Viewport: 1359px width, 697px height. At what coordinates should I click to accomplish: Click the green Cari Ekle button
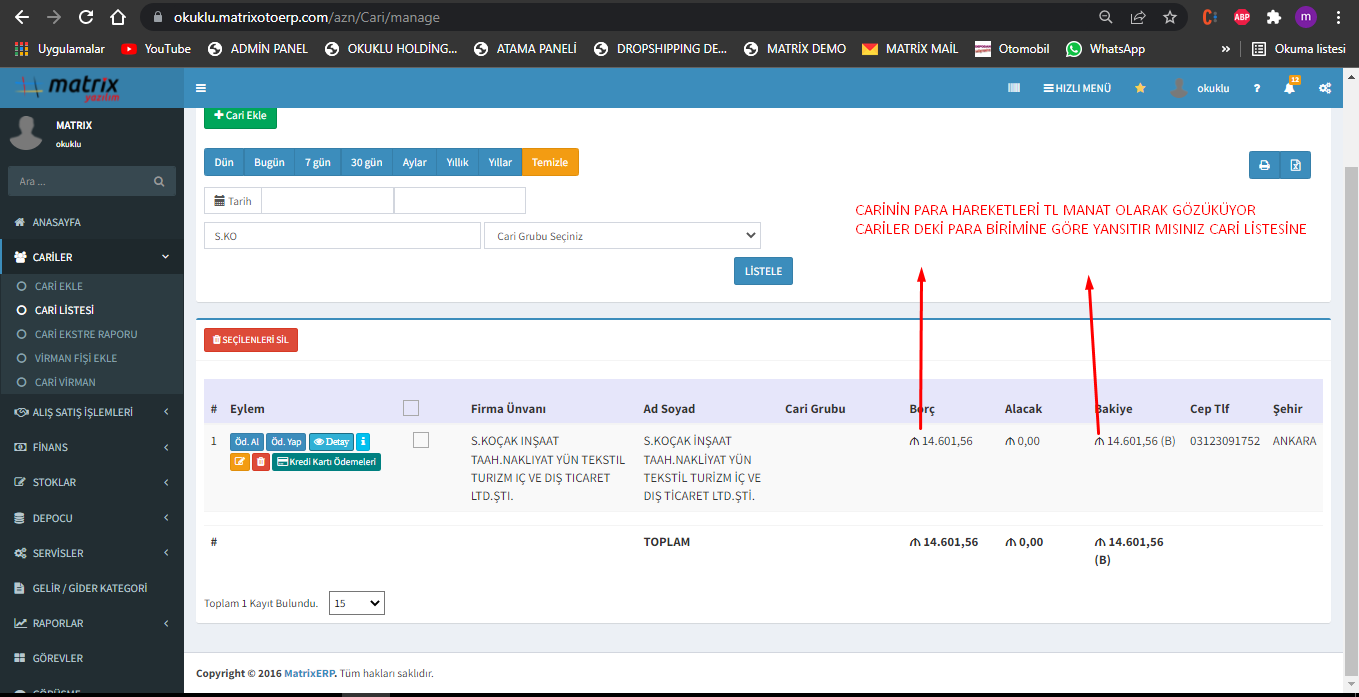coord(240,116)
